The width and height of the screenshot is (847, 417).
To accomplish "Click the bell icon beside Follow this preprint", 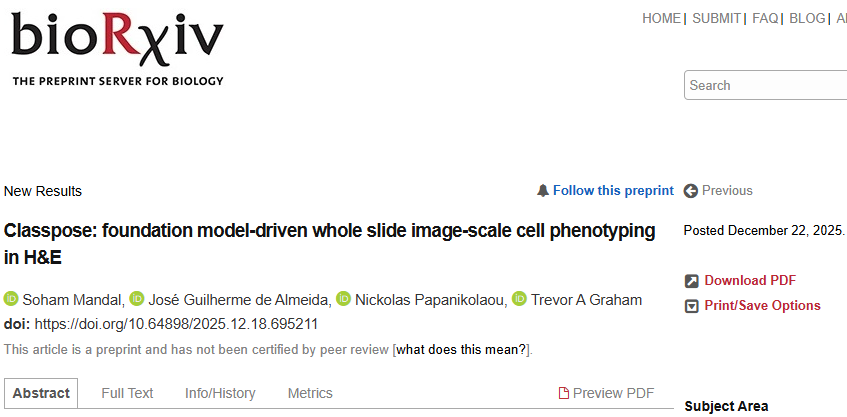I will [543, 191].
